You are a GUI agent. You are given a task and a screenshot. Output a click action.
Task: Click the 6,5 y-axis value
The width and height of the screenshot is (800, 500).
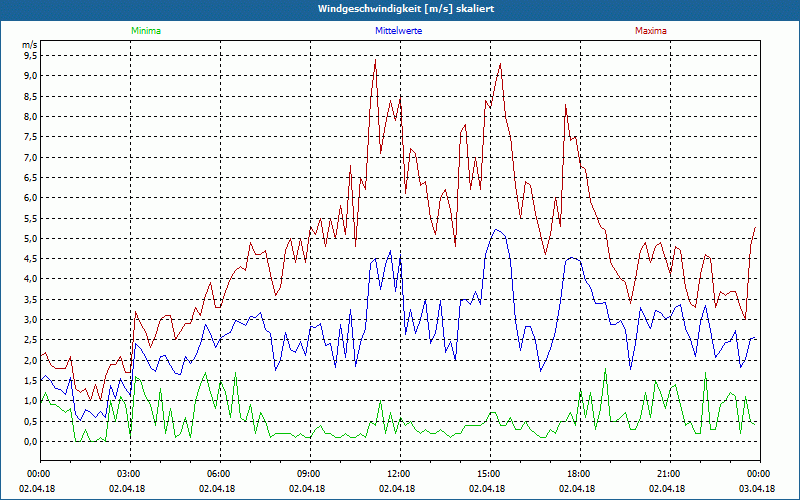(32, 178)
